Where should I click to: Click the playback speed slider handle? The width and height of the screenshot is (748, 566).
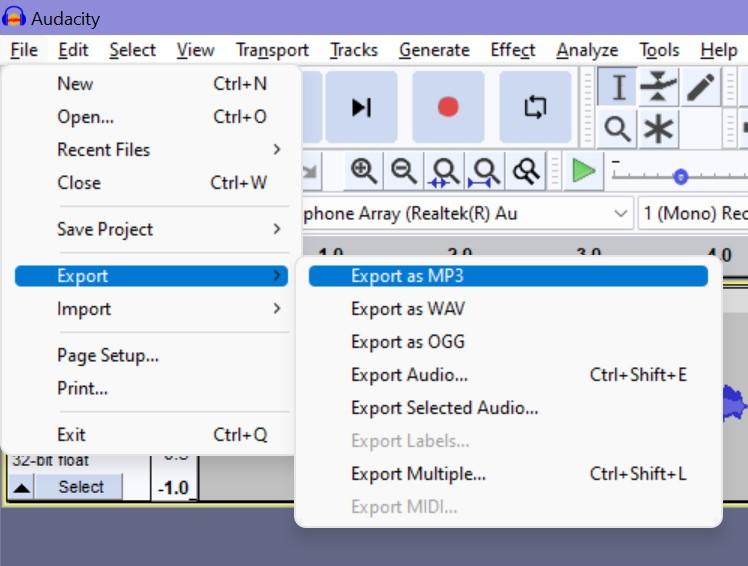click(680, 177)
